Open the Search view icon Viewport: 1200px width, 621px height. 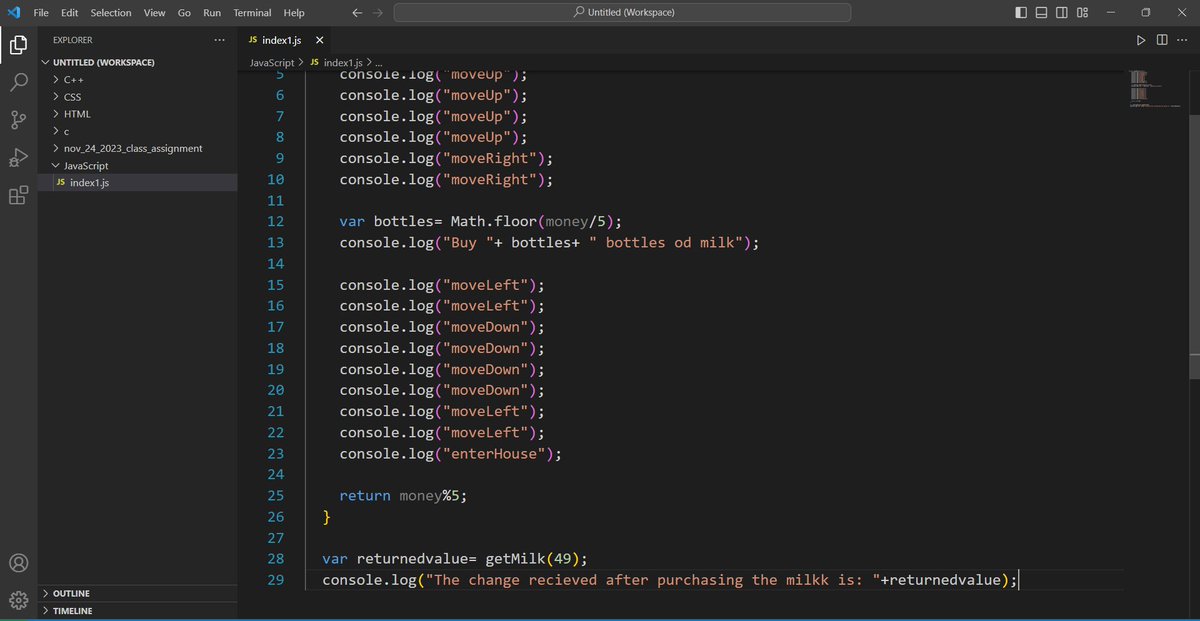click(18, 82)
